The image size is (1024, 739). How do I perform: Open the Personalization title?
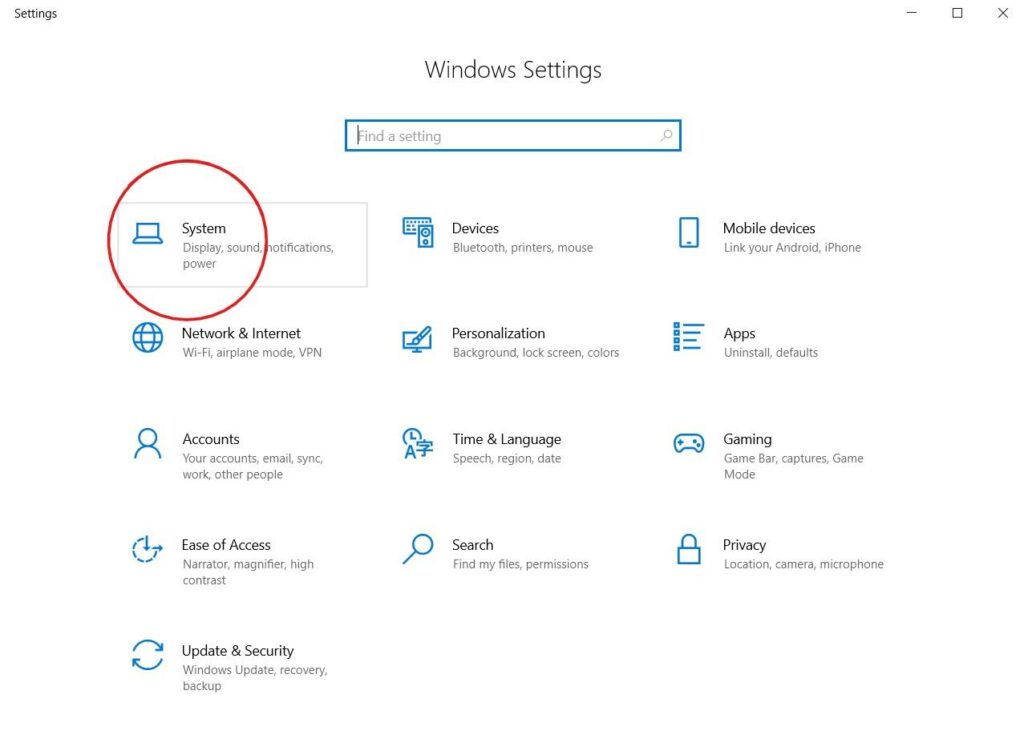coord(498,334)
